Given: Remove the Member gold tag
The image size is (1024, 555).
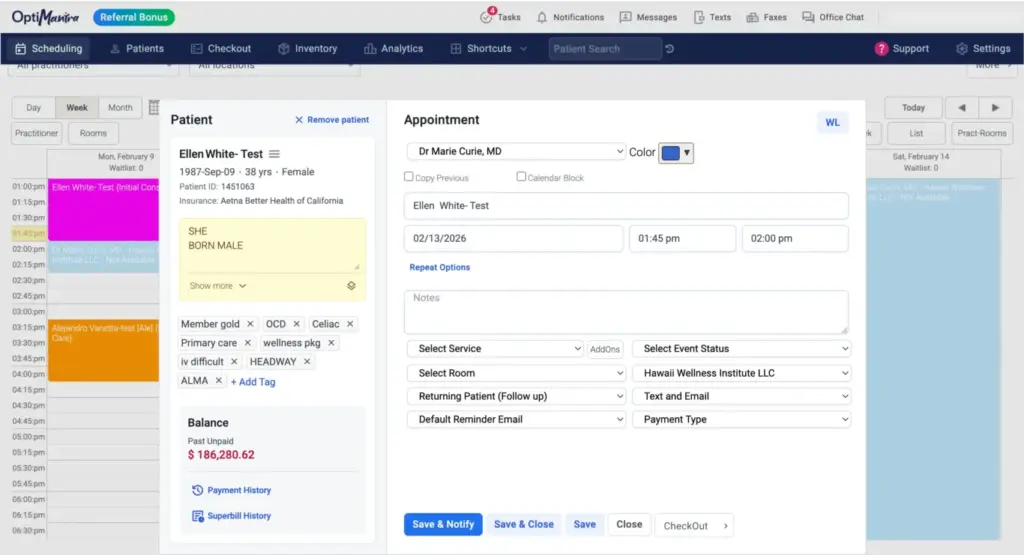Looking at the screenshot, I should coord(250,324).
